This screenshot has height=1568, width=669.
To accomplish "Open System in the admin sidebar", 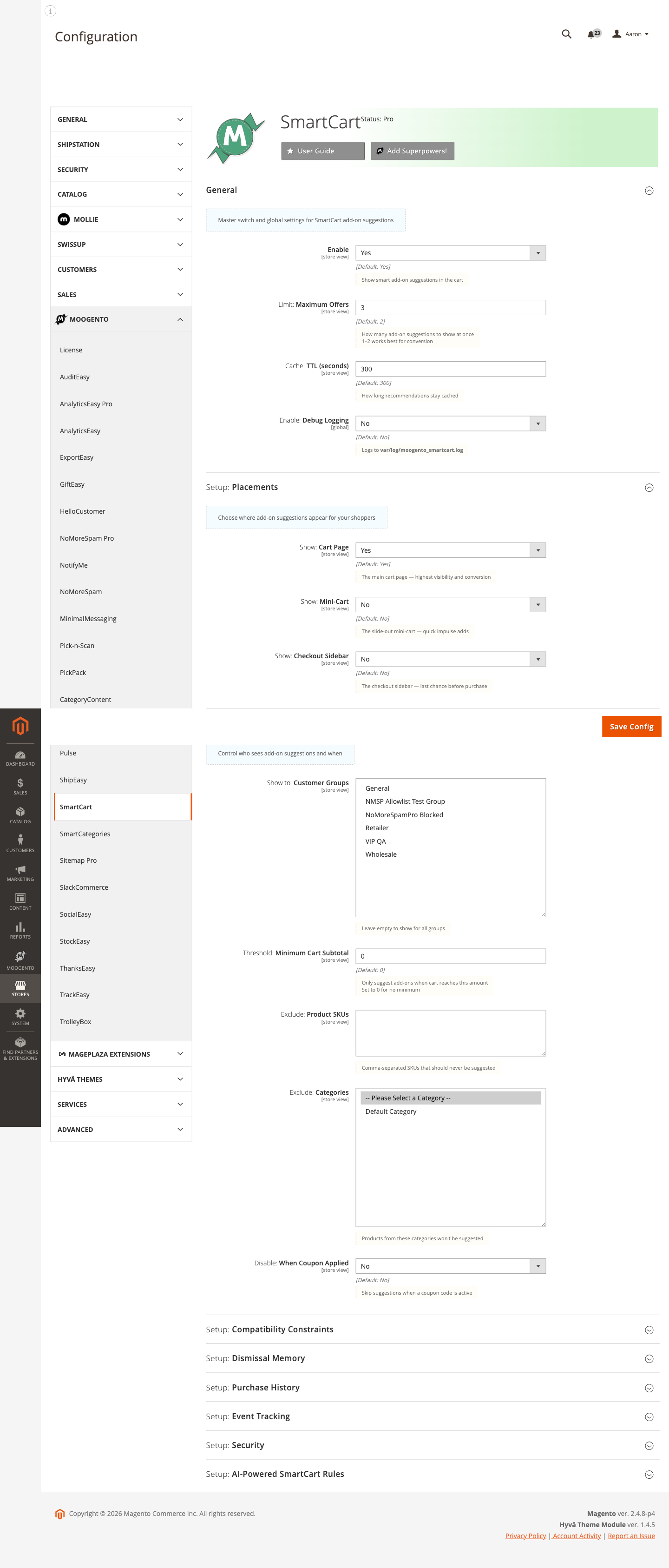I will (20, 1017).
